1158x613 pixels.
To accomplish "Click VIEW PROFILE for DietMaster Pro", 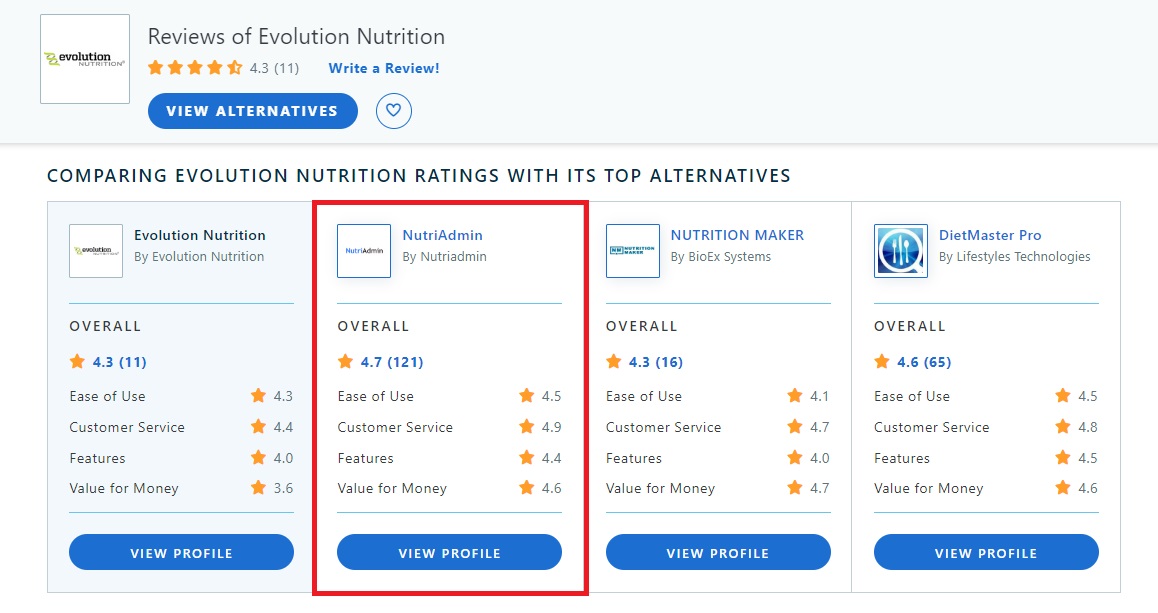I will coord(986,552).
